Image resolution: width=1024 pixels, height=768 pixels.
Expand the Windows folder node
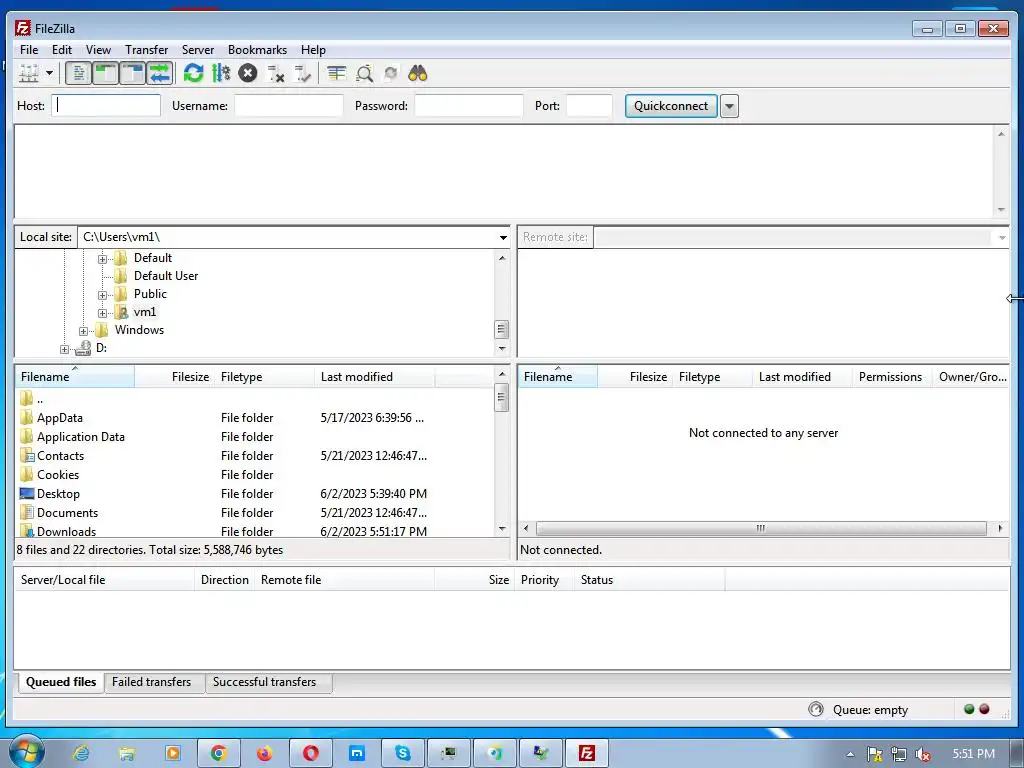(x=84, y=331)
